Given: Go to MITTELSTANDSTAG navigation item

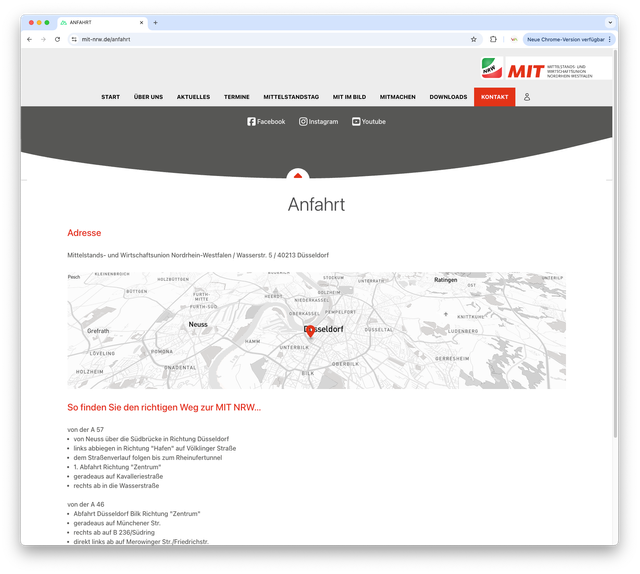Looking at the screenshot, I should tap(291, 97).
